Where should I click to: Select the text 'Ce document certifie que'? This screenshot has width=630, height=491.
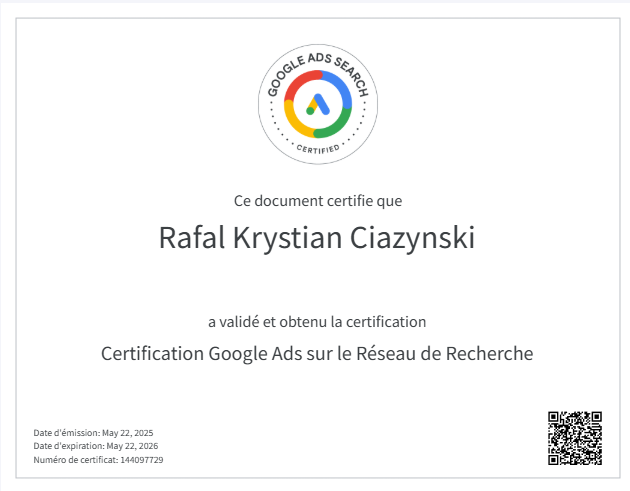318,201
